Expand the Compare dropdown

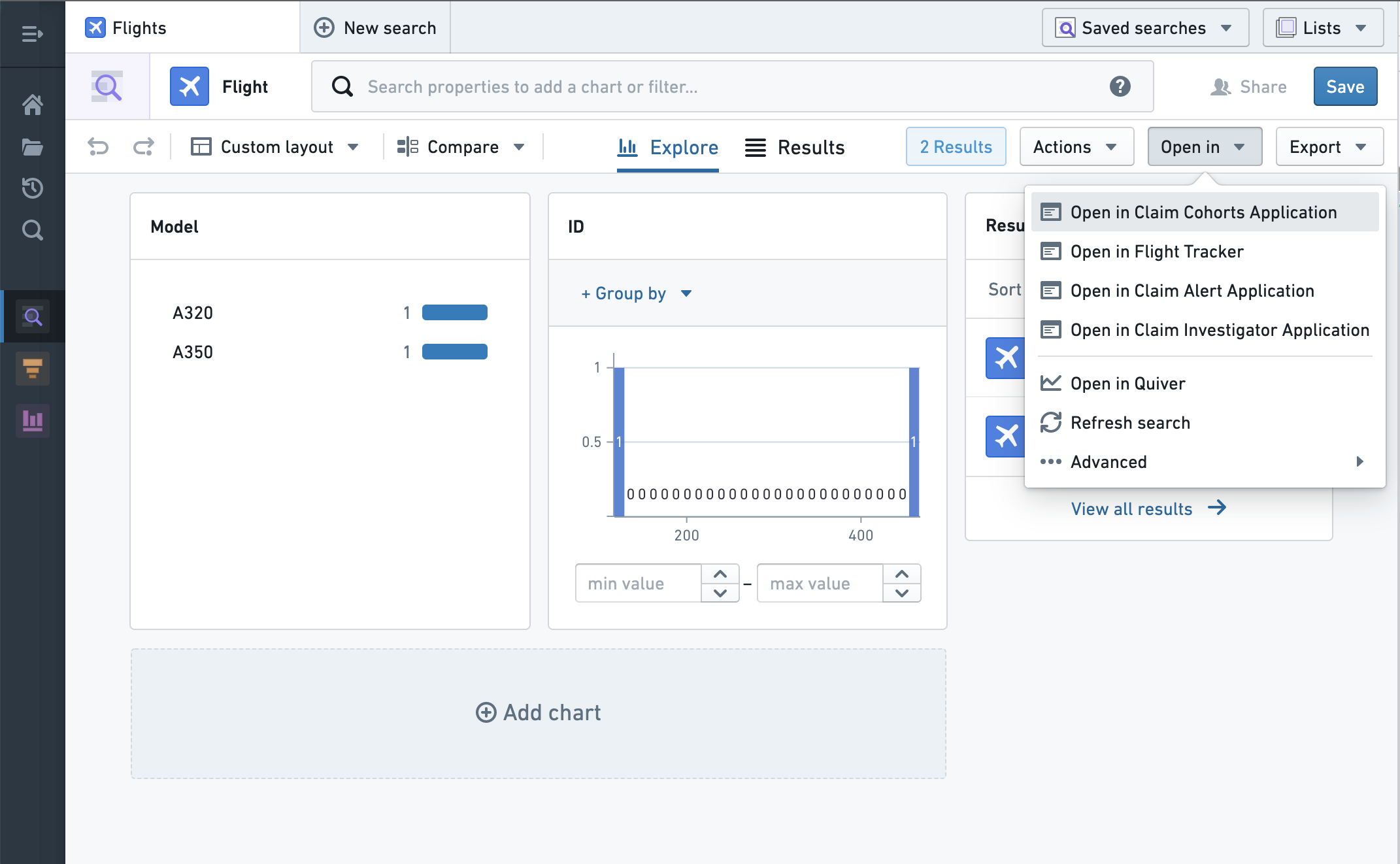[461, 147]
